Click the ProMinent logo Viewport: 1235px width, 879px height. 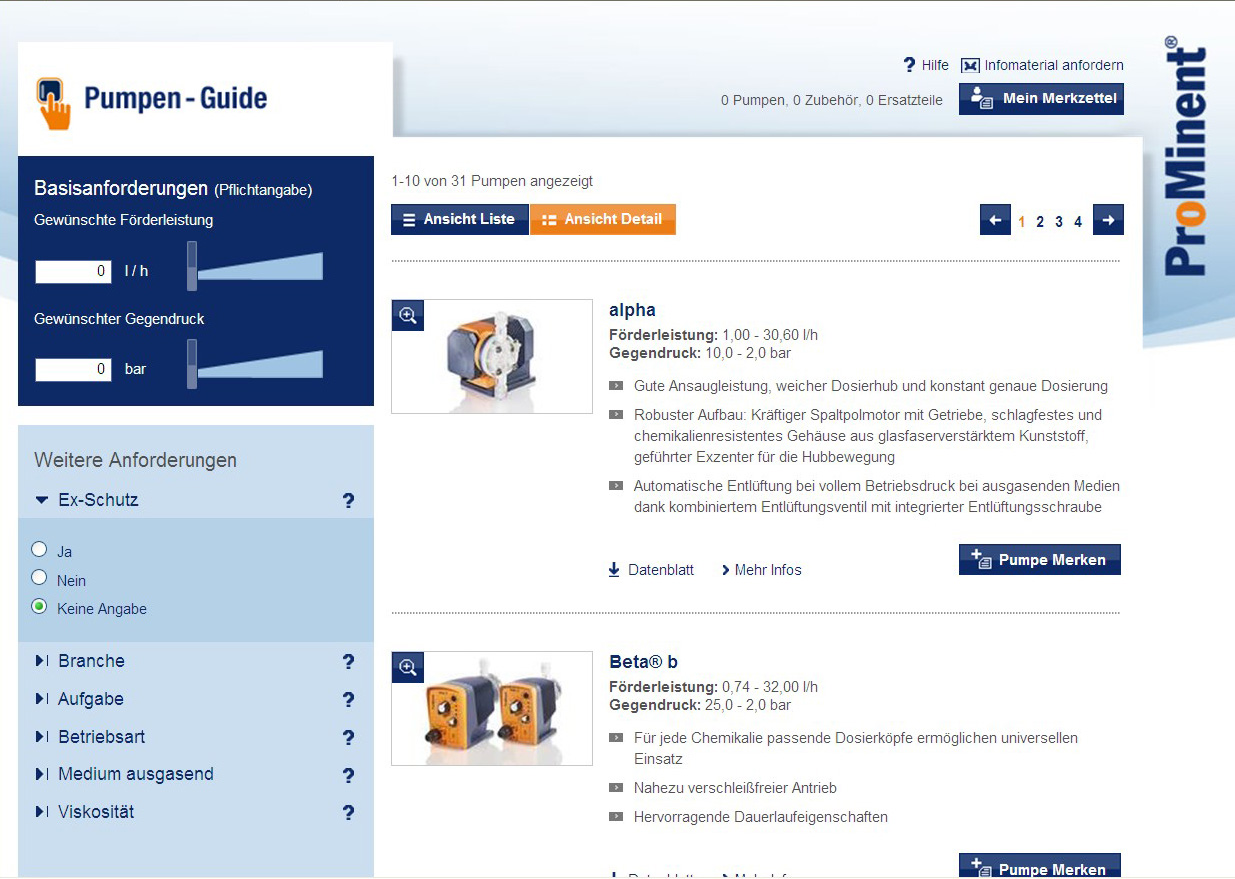tap(1186, 157)
